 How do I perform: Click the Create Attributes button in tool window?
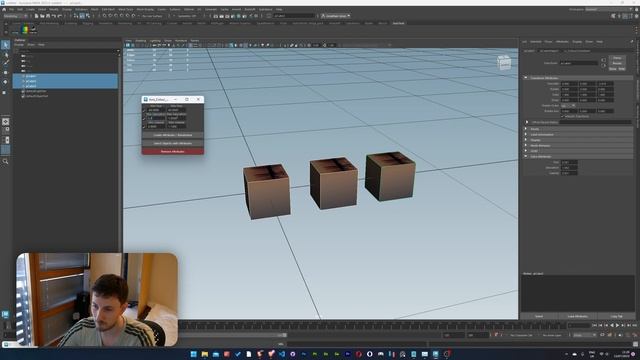(173, 135)
